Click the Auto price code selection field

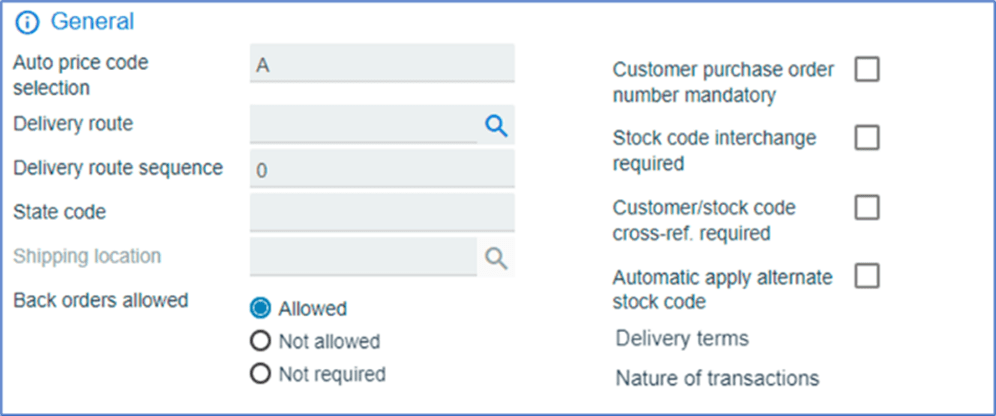[x=382, y=64]
